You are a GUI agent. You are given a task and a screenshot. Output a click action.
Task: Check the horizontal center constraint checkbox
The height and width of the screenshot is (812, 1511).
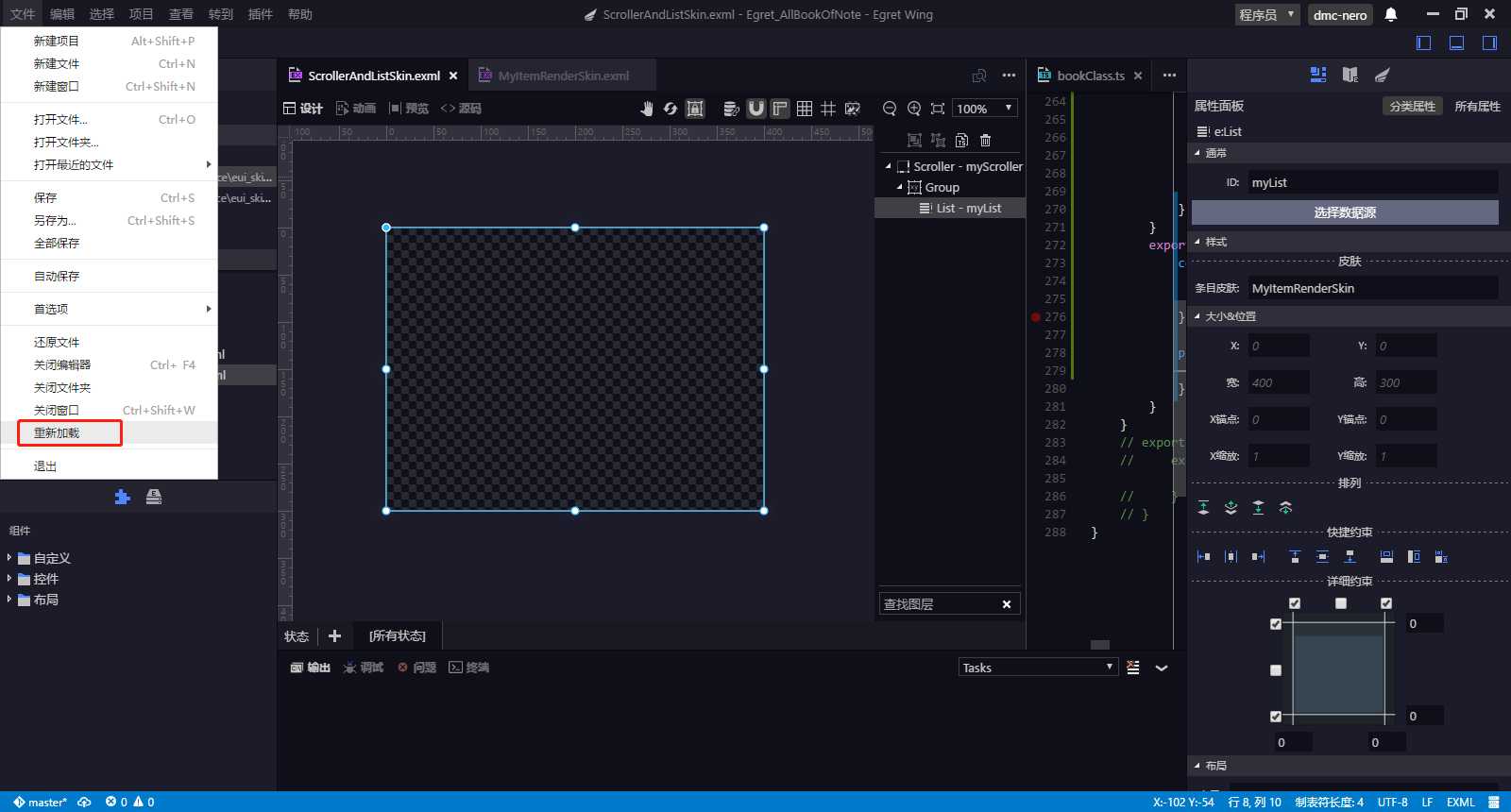coord(1341,603)
